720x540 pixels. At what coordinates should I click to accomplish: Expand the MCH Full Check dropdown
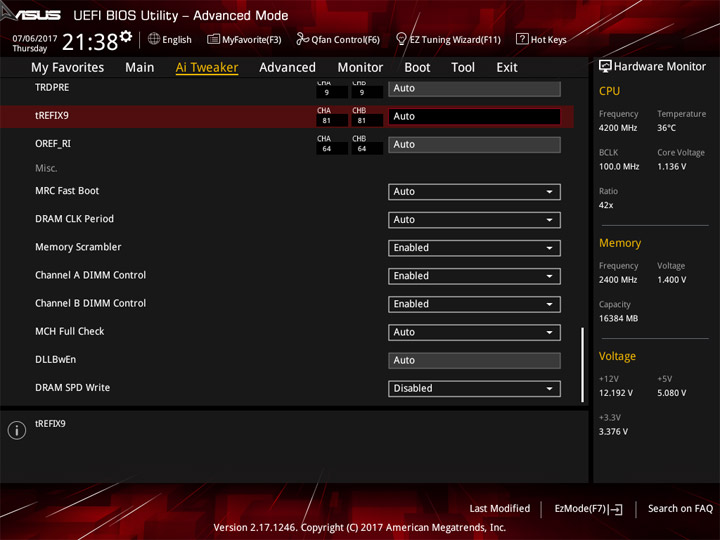[474, 332]
